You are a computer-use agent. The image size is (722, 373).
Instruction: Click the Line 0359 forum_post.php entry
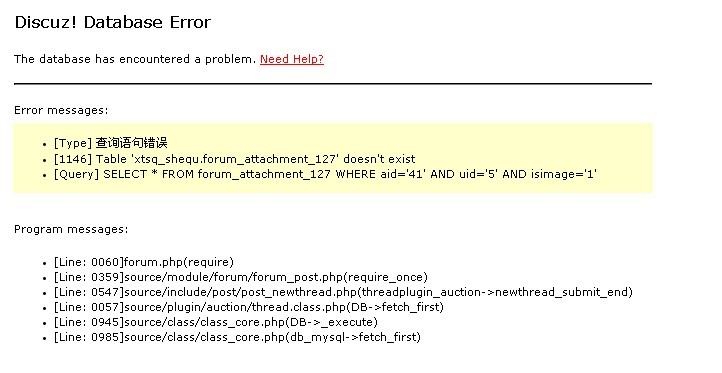pos(241,277)
